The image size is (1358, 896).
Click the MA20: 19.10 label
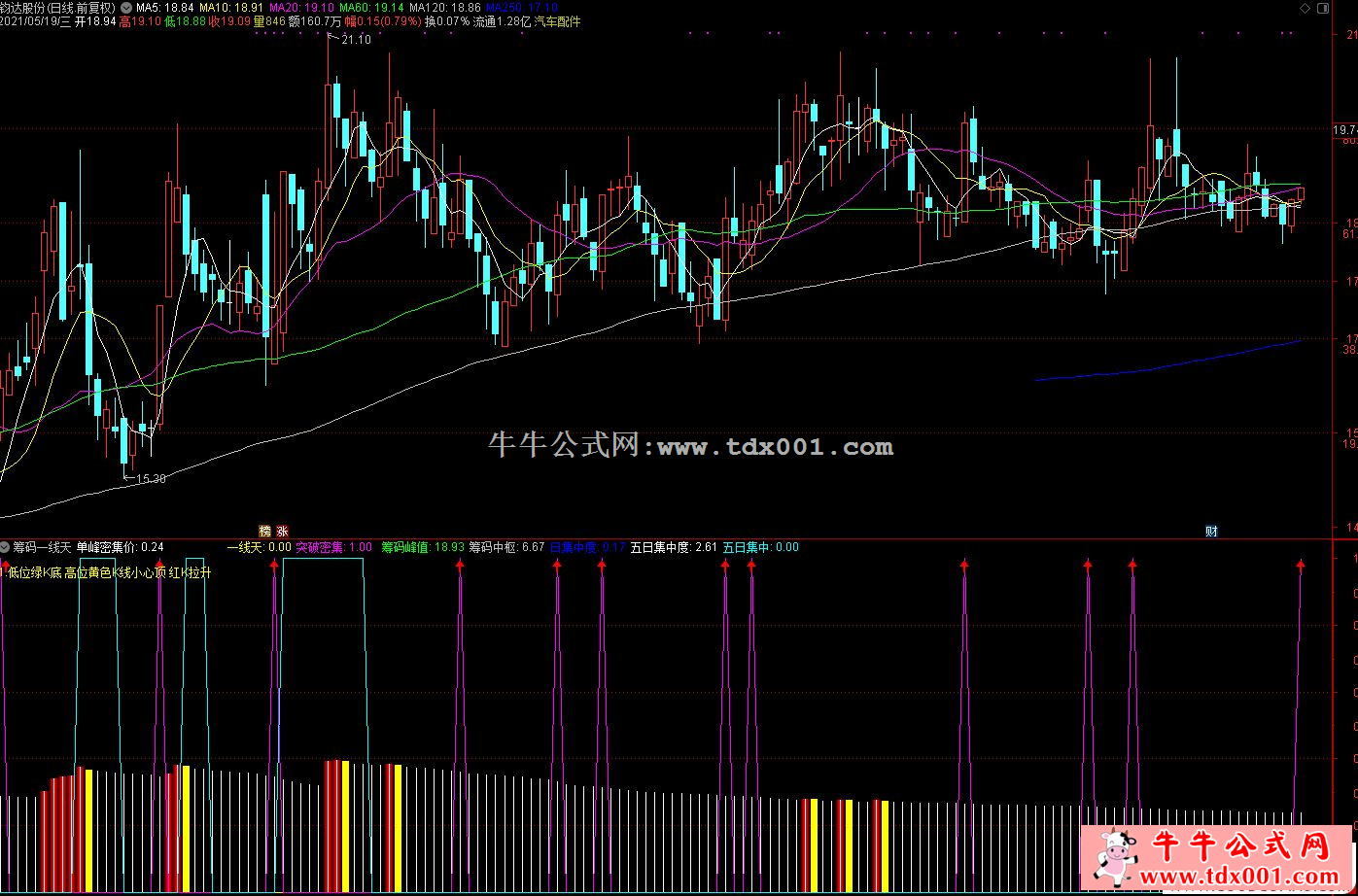point(301,8)
